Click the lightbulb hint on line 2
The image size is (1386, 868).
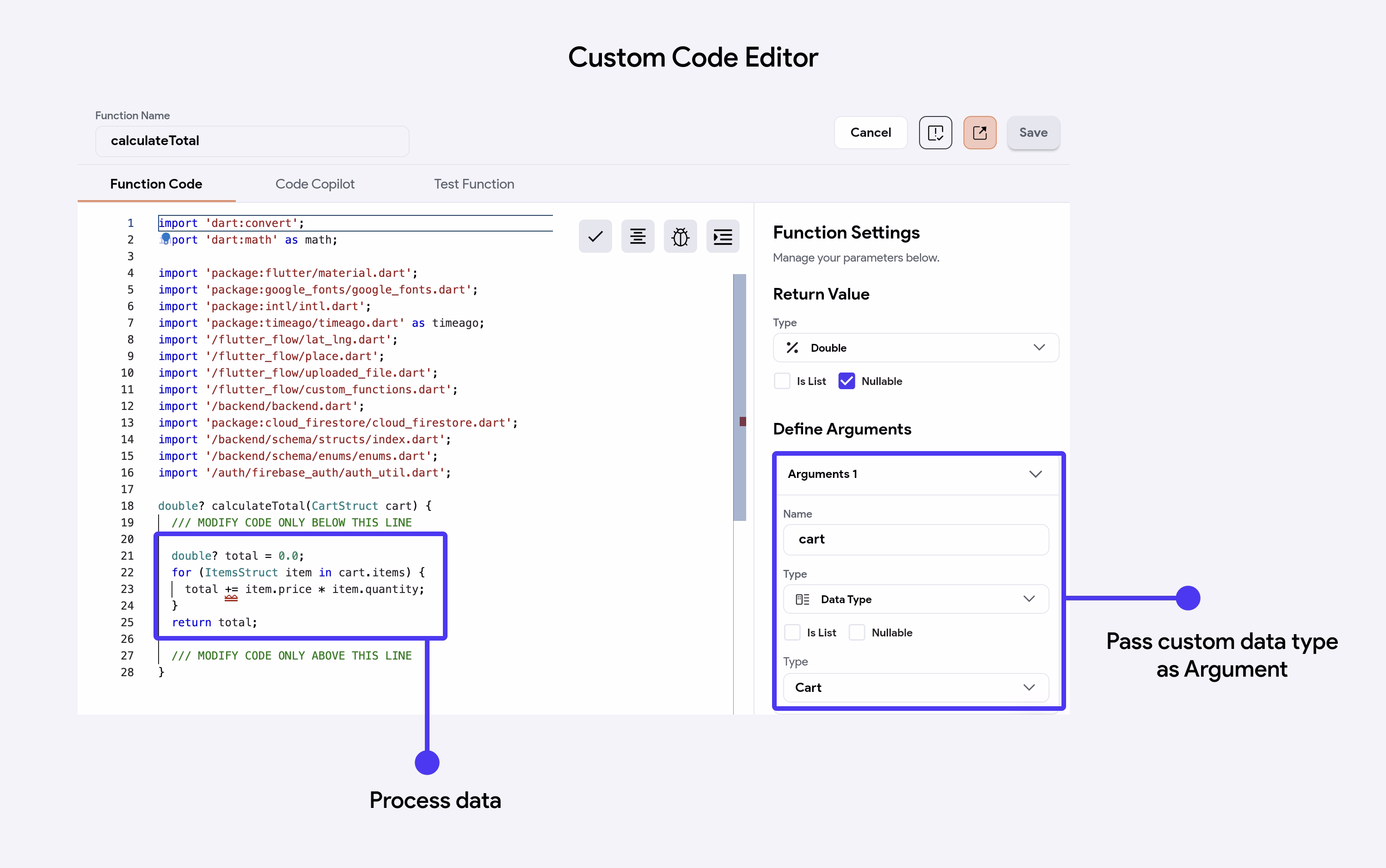point(166,239)
